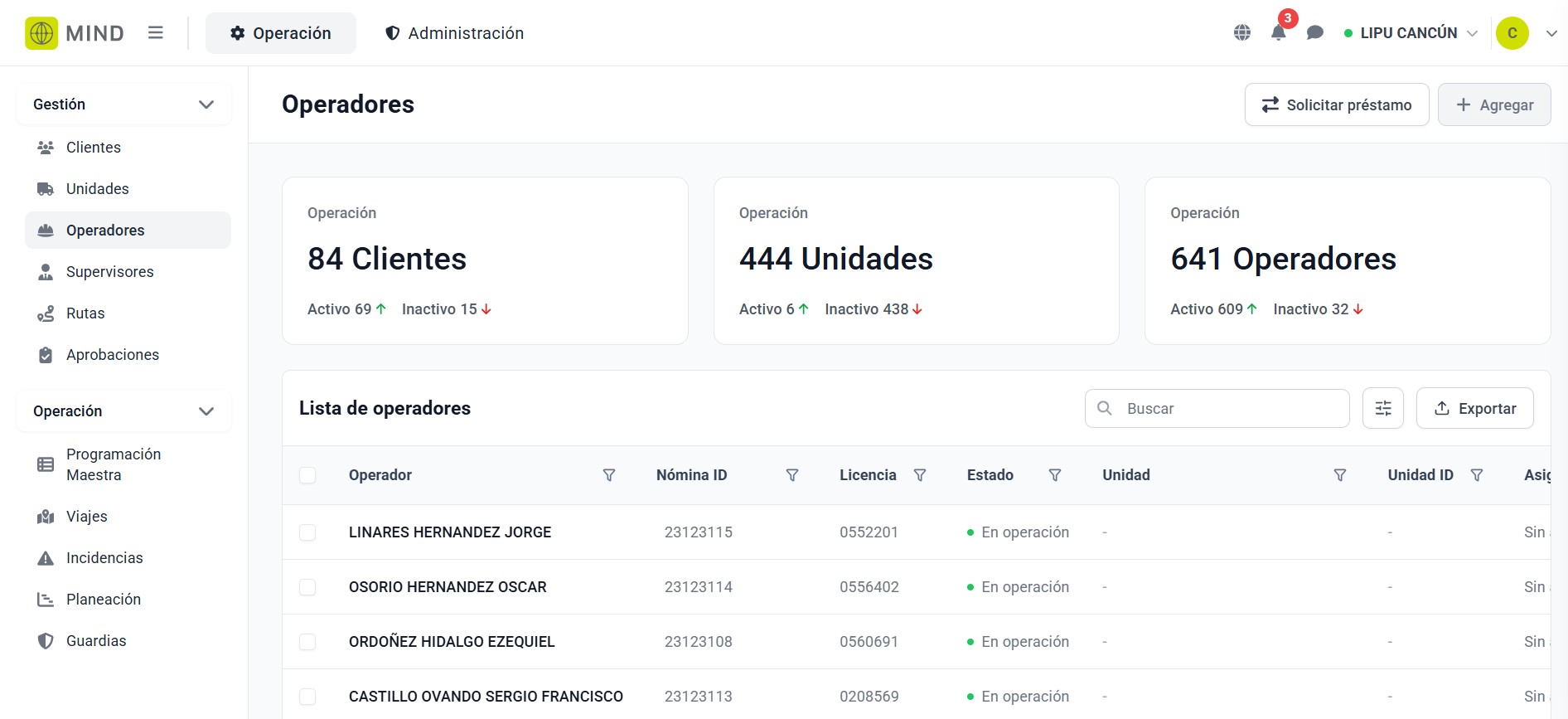
Task: Collapse the Operación sidebar section
Action: click(x=123, y=411)
